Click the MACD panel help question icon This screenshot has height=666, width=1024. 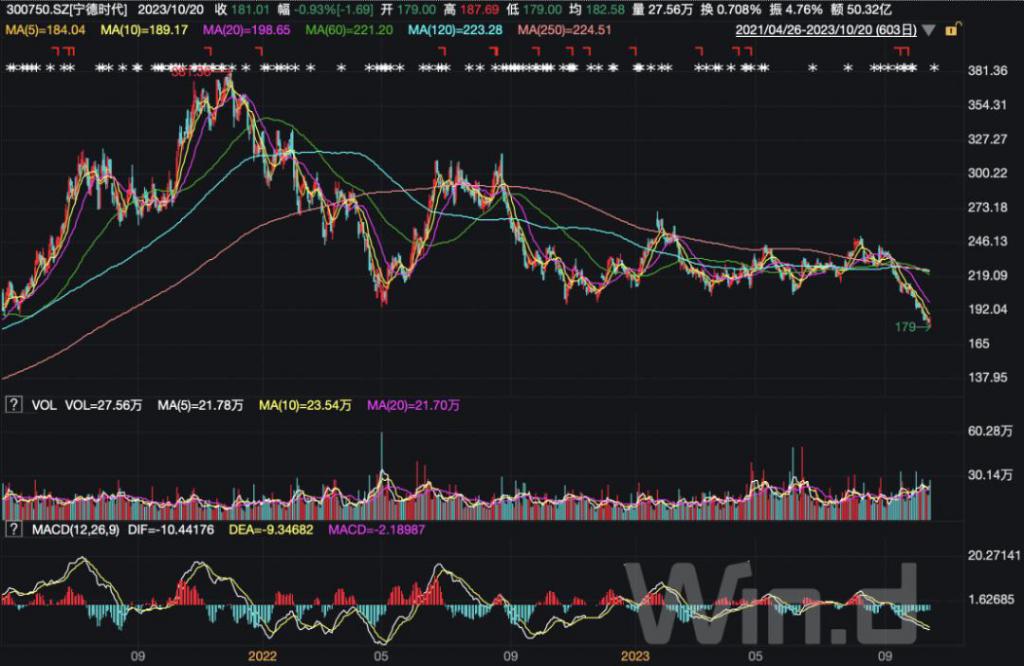pyautogui.click(x=14, y=528)
